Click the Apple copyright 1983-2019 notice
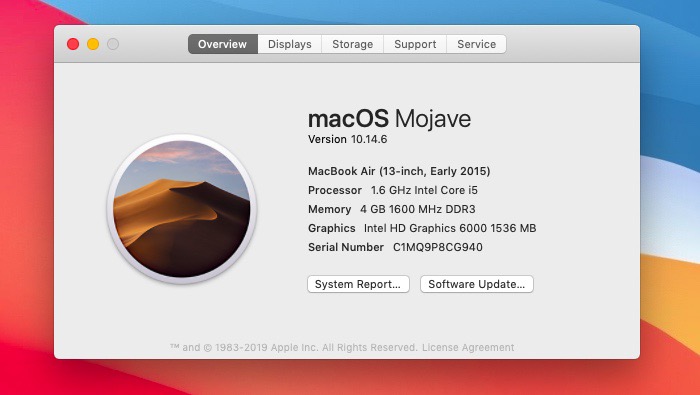This screenshot has height=395, width=700. (x=294, y=347)
